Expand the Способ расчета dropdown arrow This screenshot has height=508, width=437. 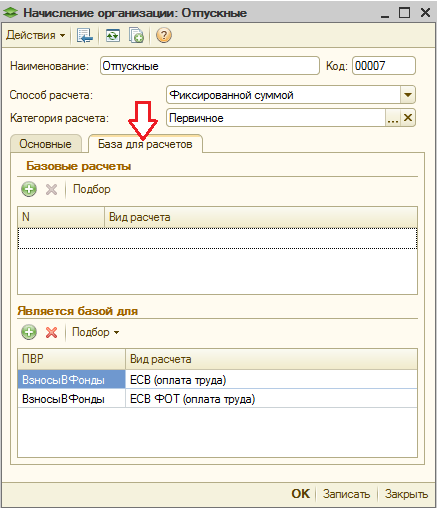pyautogui.click(x=407, y=95)
